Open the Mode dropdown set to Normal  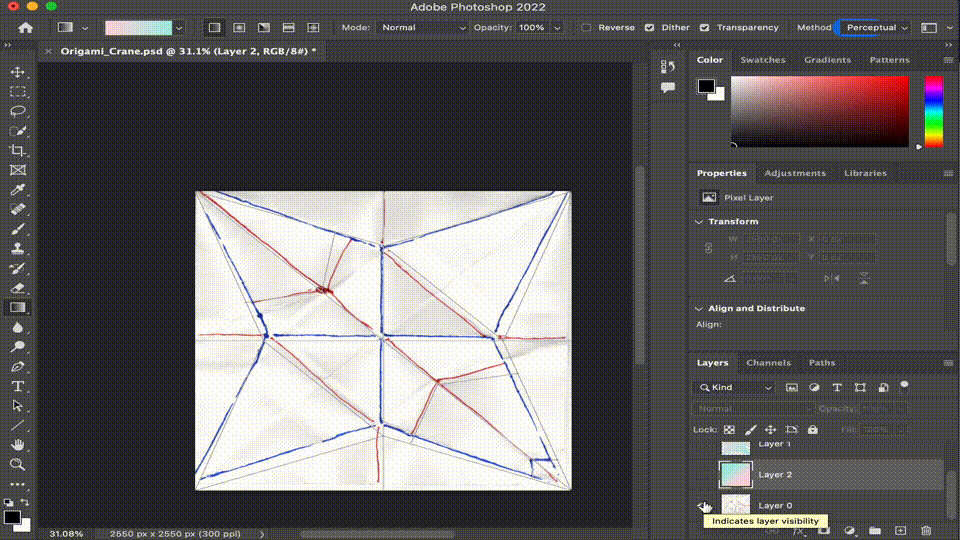pos(422,28)
